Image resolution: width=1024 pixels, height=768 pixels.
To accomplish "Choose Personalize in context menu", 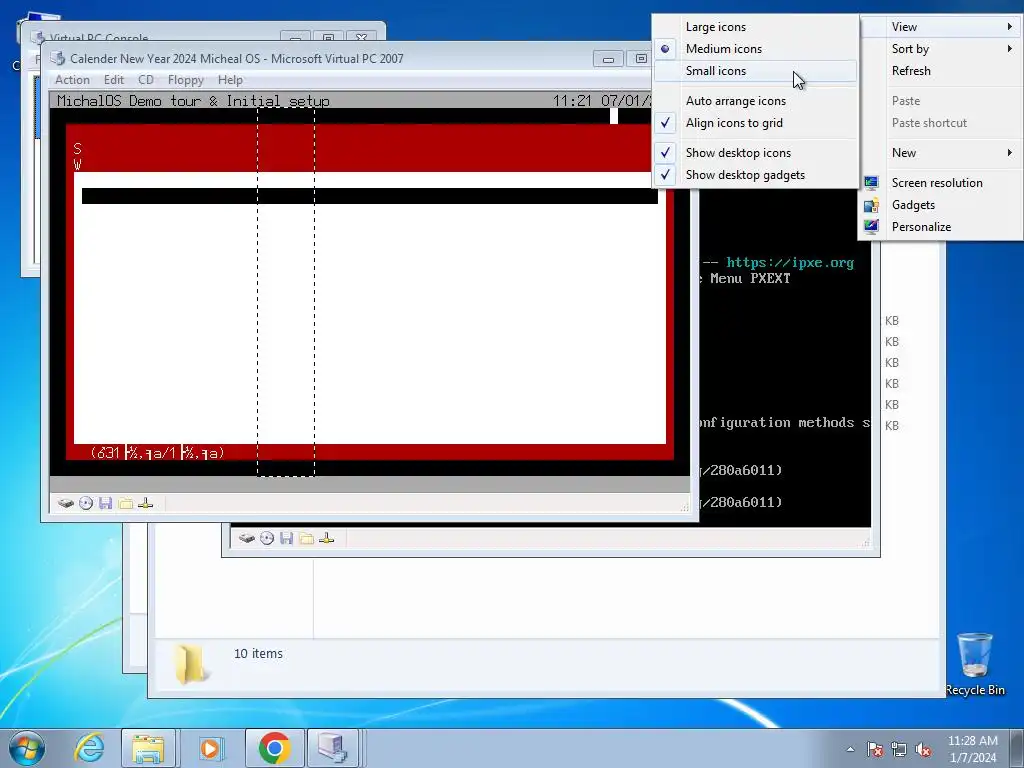I will 940,227.
